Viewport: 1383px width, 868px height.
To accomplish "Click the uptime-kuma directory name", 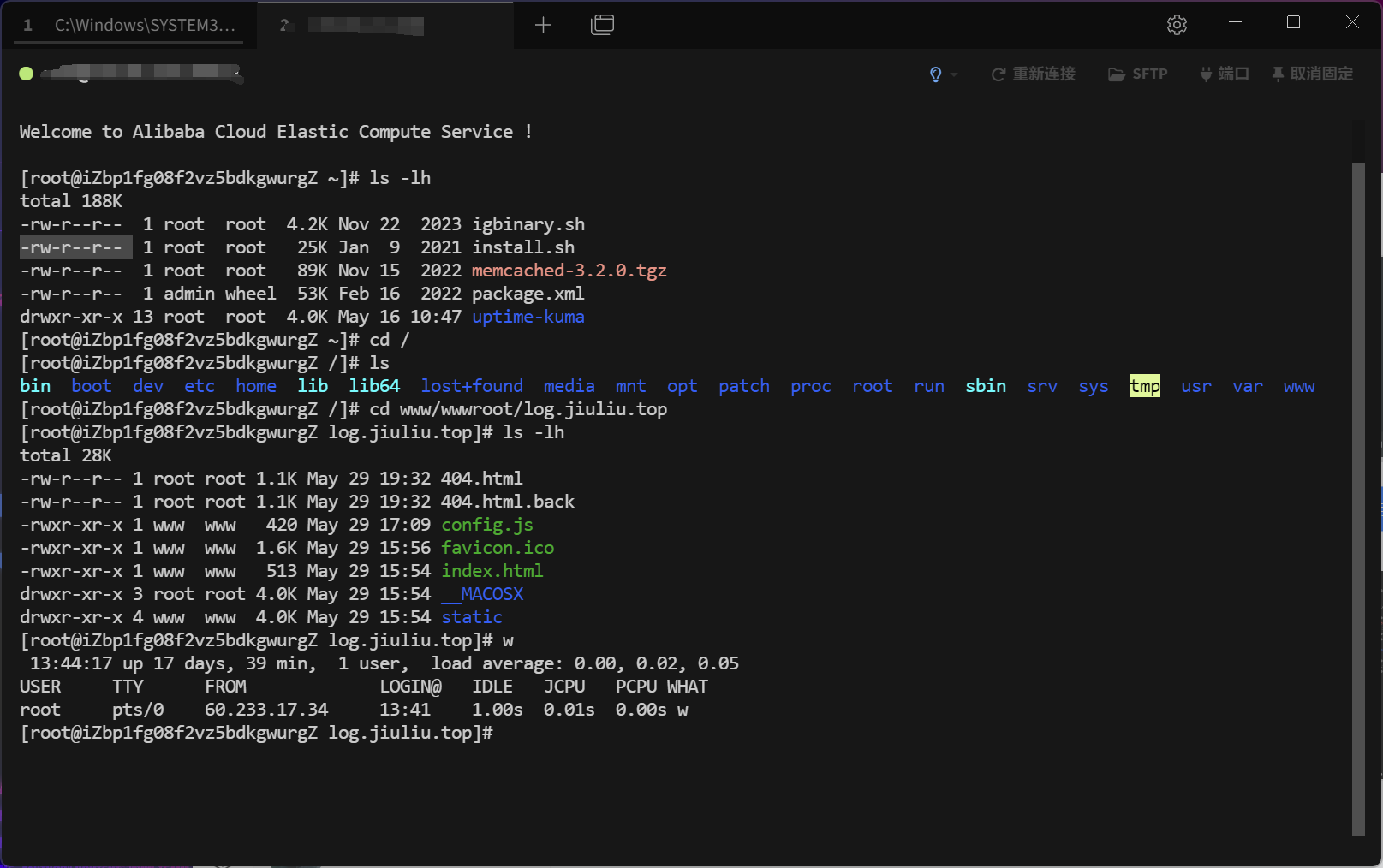I will 528,317.
